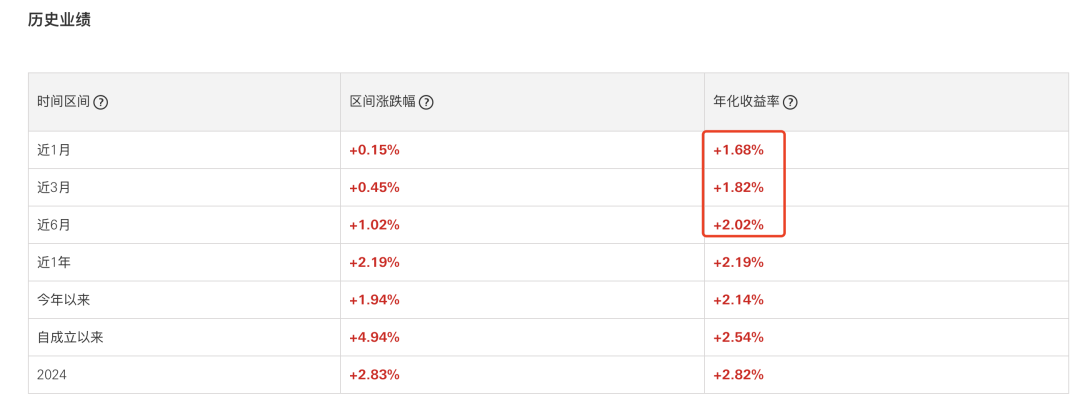Click the 历史业绩 section heading
Screen dimensions: 1080x403
tap(59, 19)
